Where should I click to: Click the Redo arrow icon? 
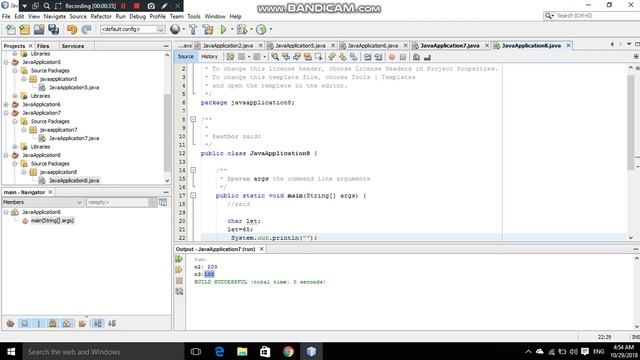(x=87, y=29)
